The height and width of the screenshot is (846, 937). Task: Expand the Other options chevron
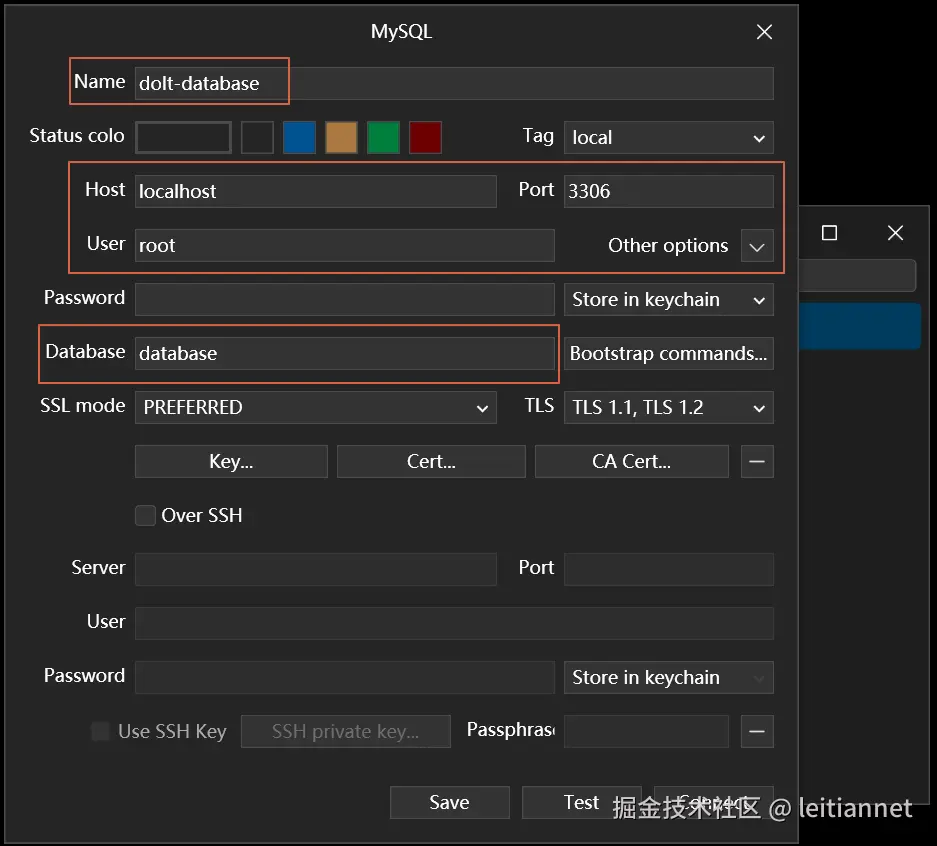[757, 246]
